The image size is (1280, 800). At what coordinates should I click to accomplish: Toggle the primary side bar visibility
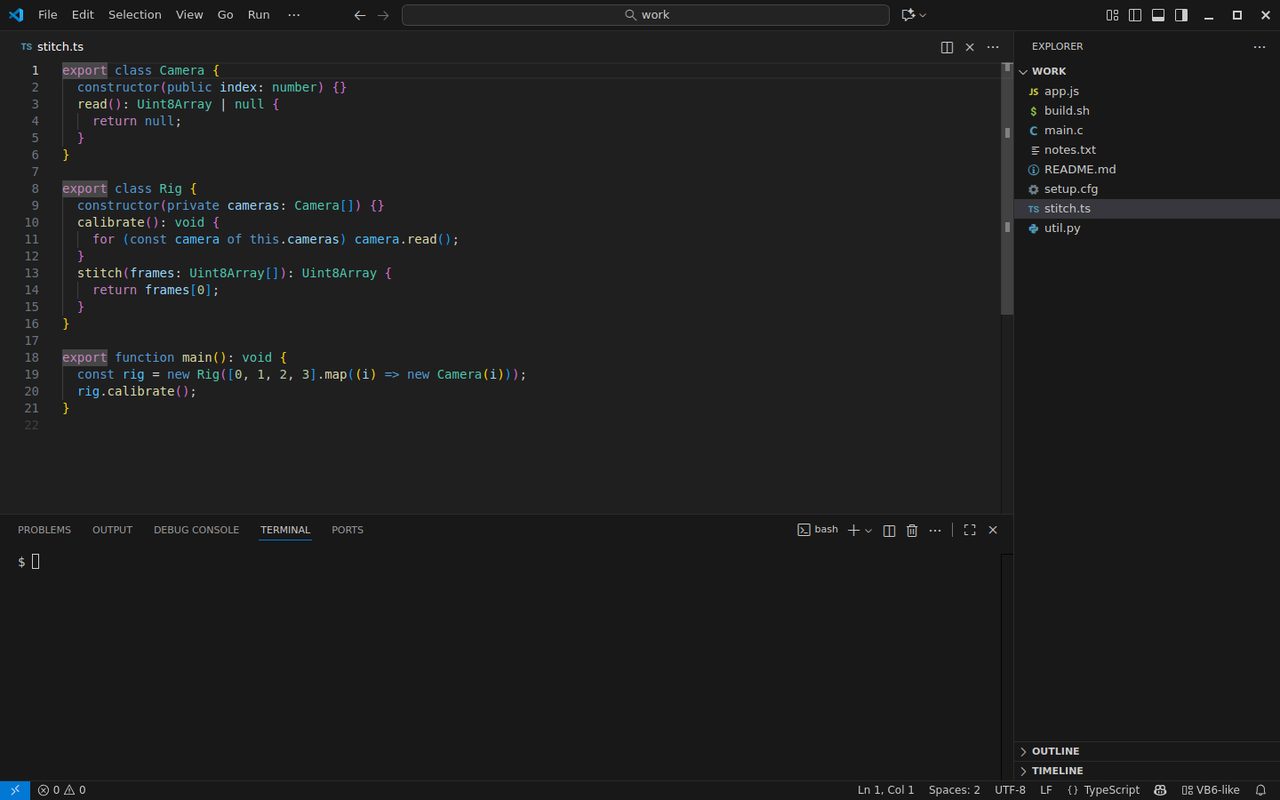1135,15
